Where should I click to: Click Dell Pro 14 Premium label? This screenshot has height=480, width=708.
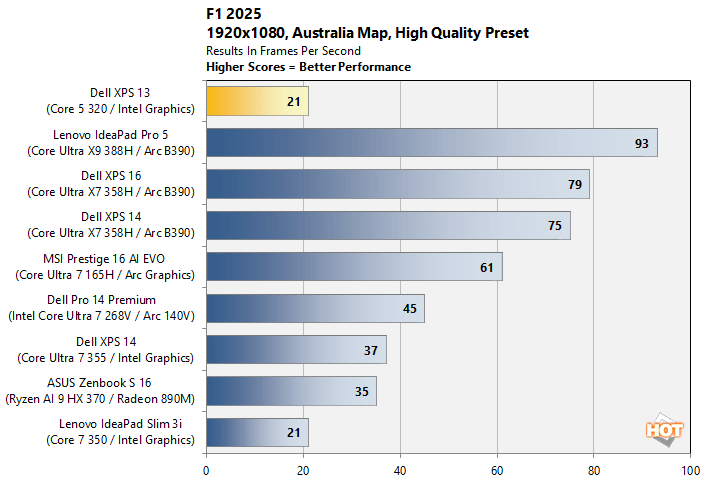pyautogui.click(x=102, y=308)
